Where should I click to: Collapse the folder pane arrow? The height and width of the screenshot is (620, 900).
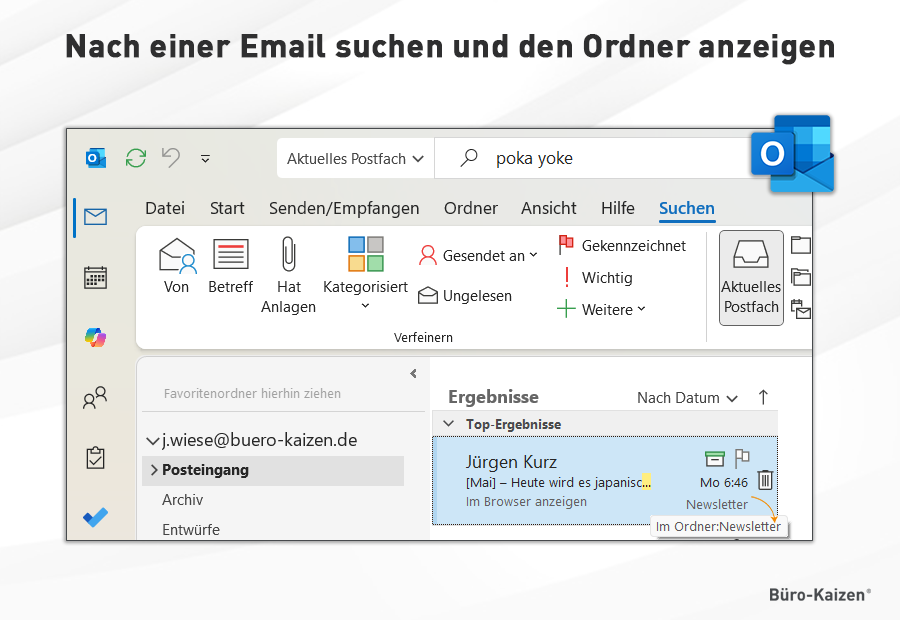pyautogui.click(x=413, y=374)
